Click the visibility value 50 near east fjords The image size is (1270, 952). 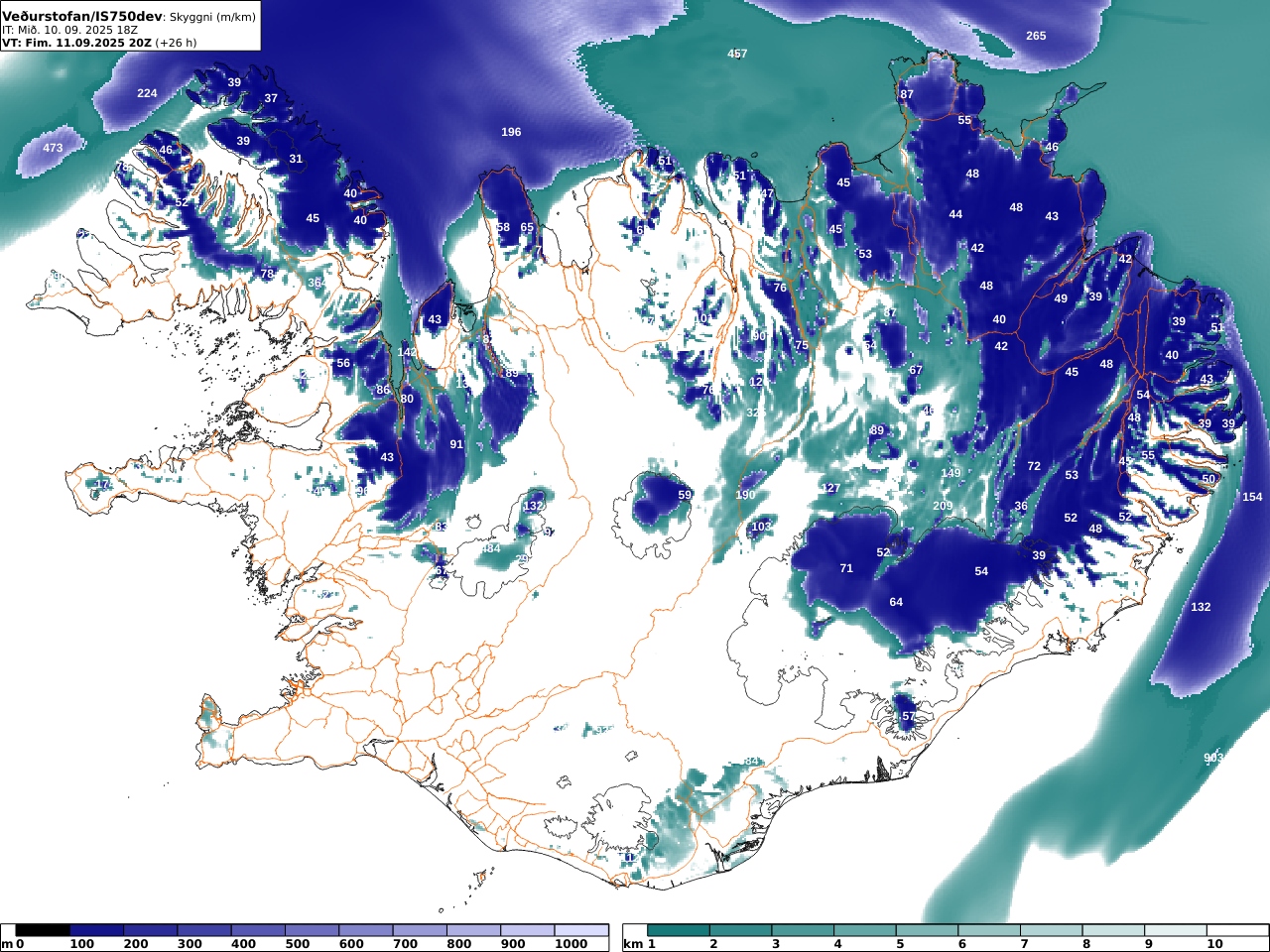1208,479
